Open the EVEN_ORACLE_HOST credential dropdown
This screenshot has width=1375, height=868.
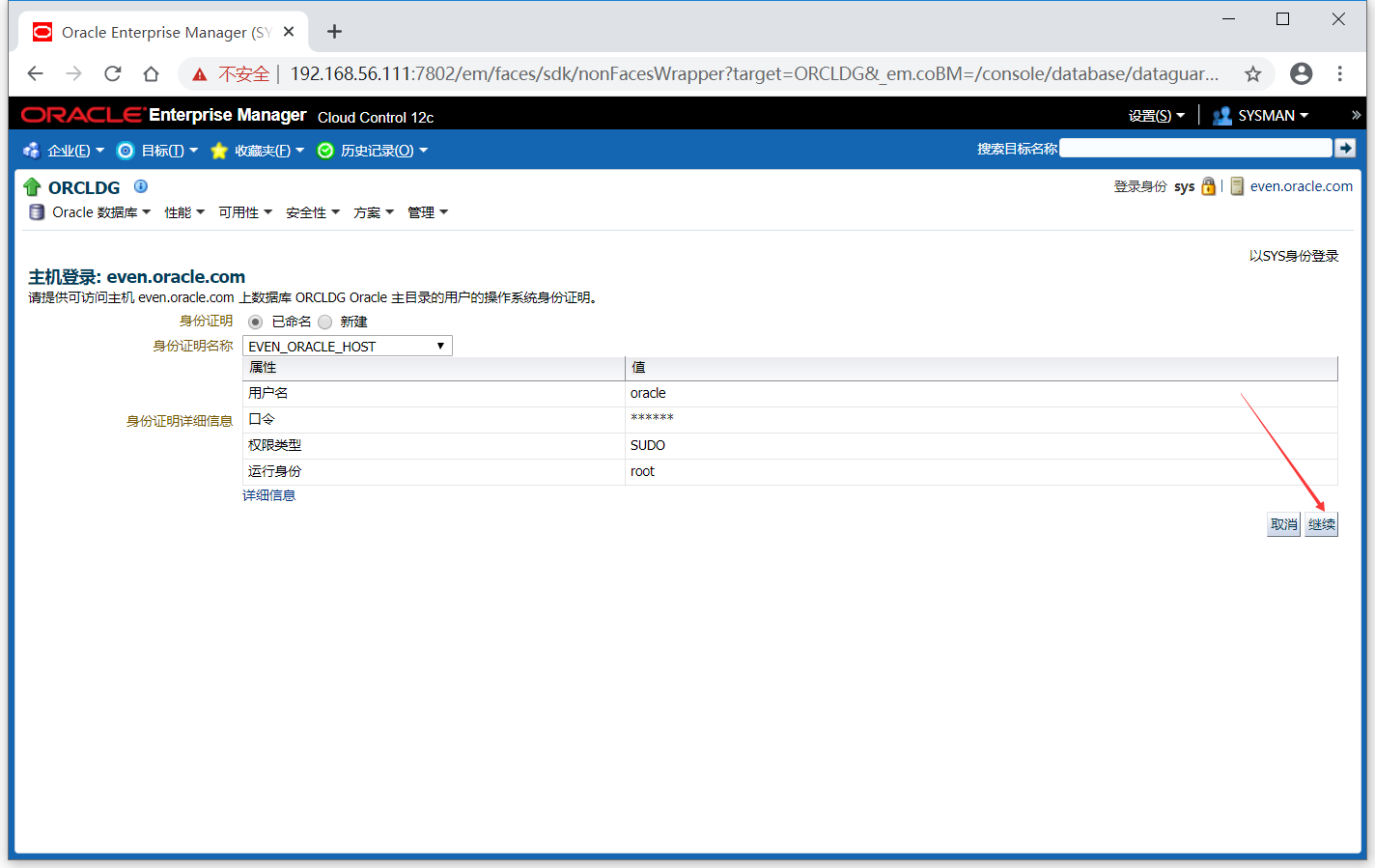(x=348, y=346)
